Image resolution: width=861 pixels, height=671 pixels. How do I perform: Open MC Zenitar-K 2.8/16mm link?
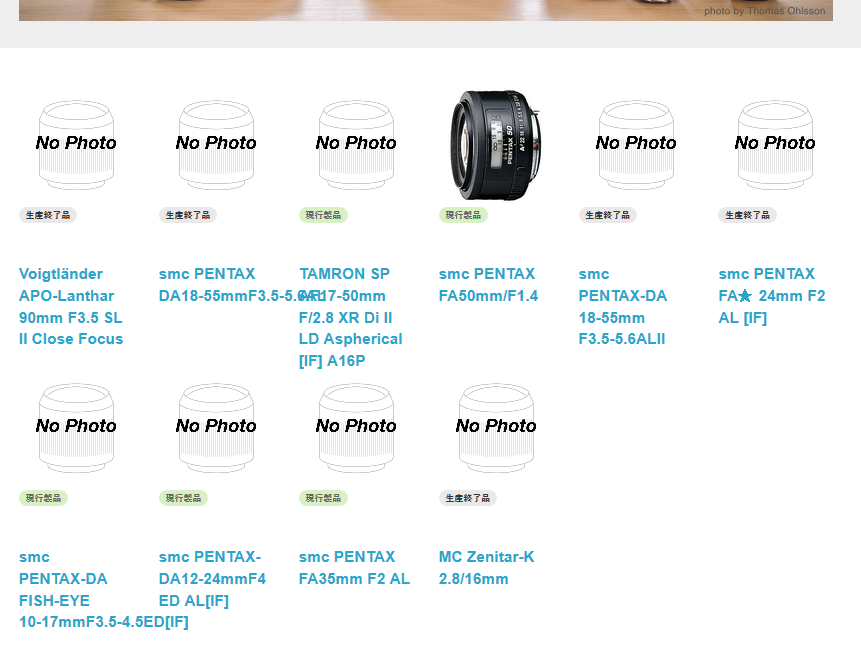pyautogui.click(x=487, y=567)
